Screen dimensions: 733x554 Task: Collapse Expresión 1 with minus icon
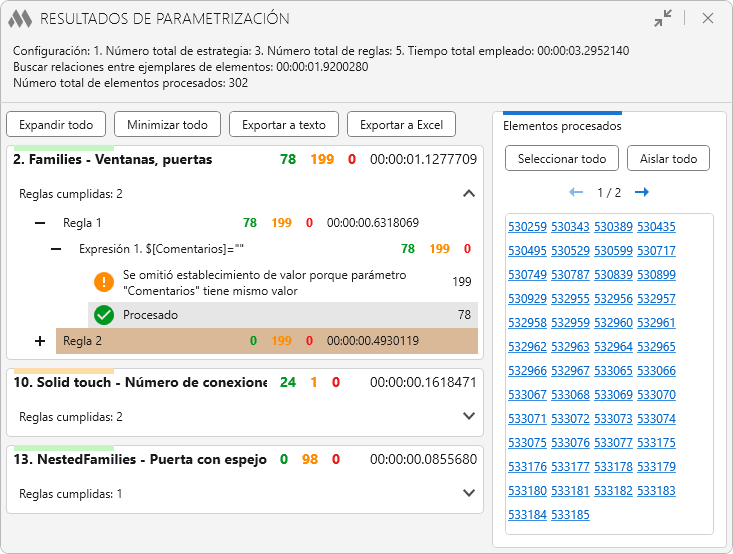(x=57, y=249)
